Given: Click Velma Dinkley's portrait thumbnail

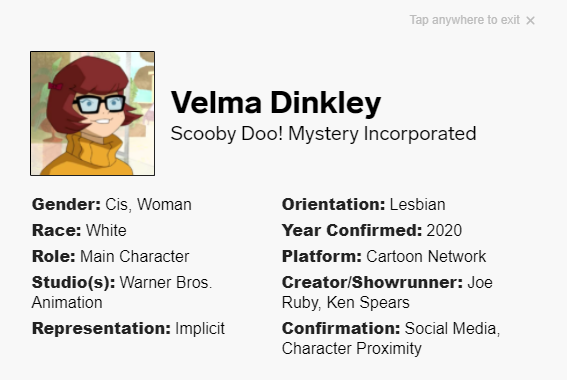Looking at the screenshot, I should coord(93,114).
